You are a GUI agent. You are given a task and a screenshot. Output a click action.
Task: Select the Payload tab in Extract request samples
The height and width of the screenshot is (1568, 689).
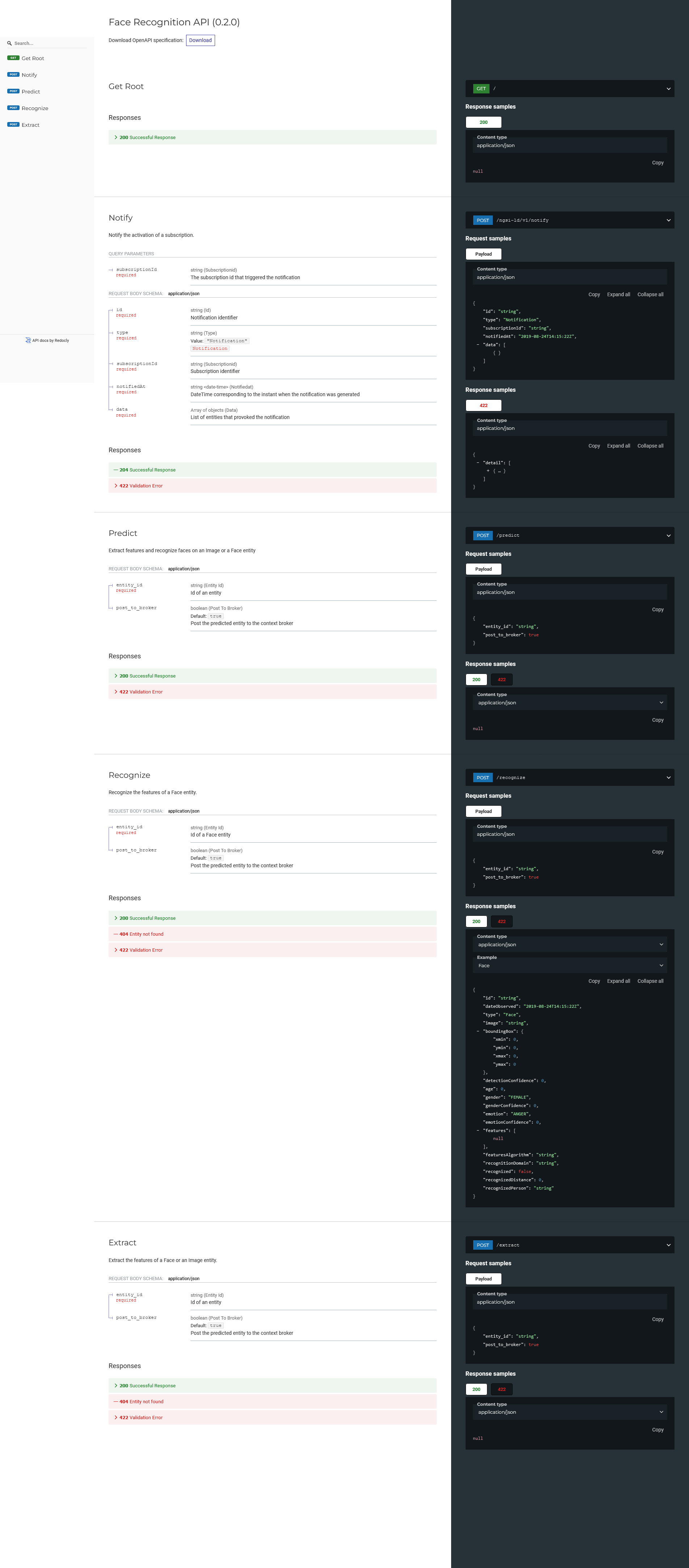483,1279
